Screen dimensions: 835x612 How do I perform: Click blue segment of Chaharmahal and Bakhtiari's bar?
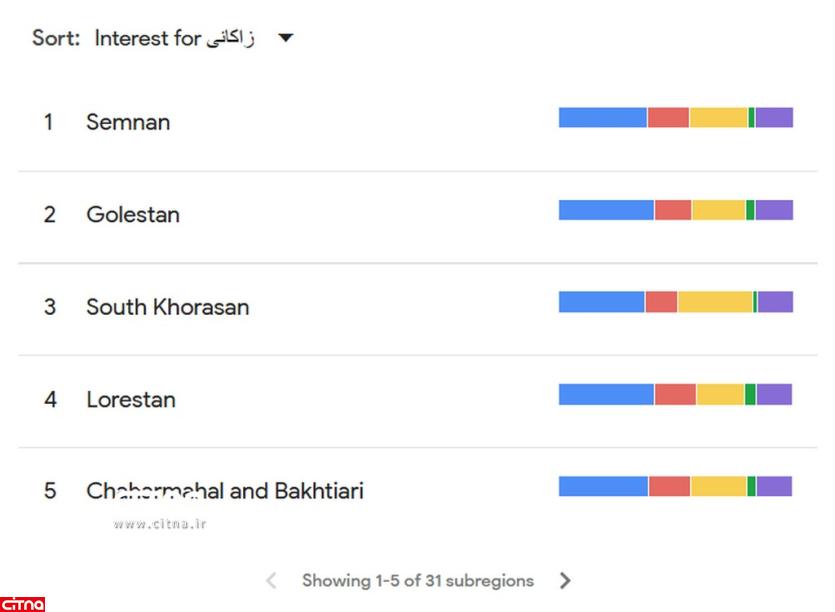click(603, 486)
